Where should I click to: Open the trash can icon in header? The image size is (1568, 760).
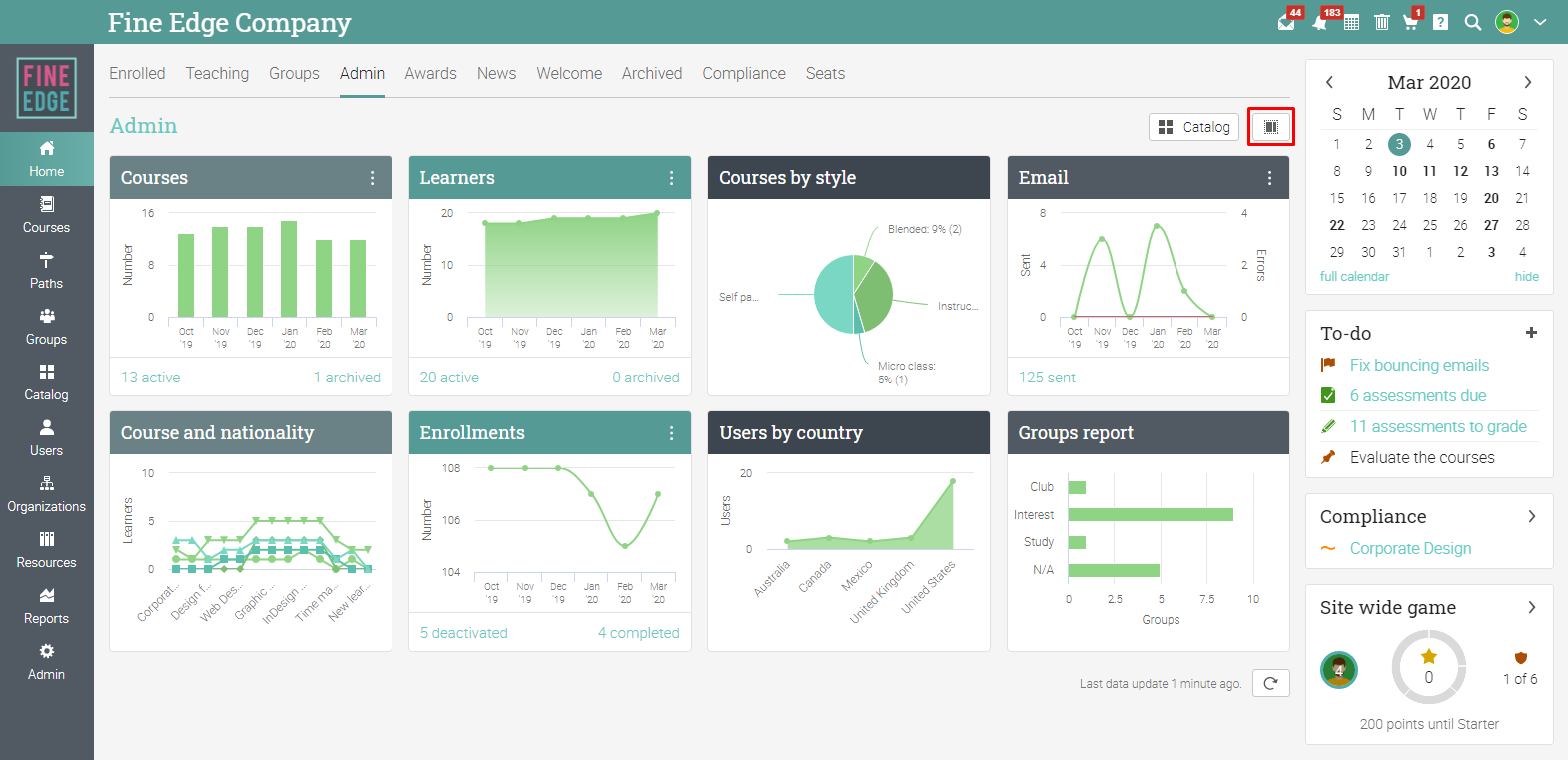pos(1382,22)
